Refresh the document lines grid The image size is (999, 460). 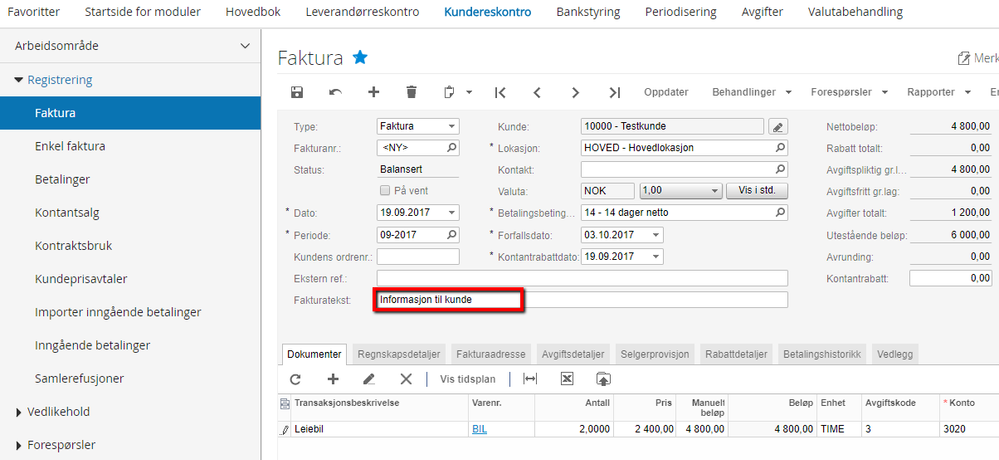click(x=295, y=379)
